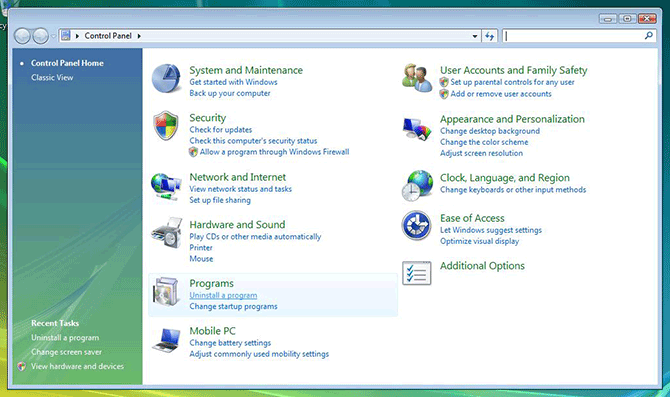Screen dimensions: 670x397
Task: Click the search magnifier icon
Action: tap(649, 36)
